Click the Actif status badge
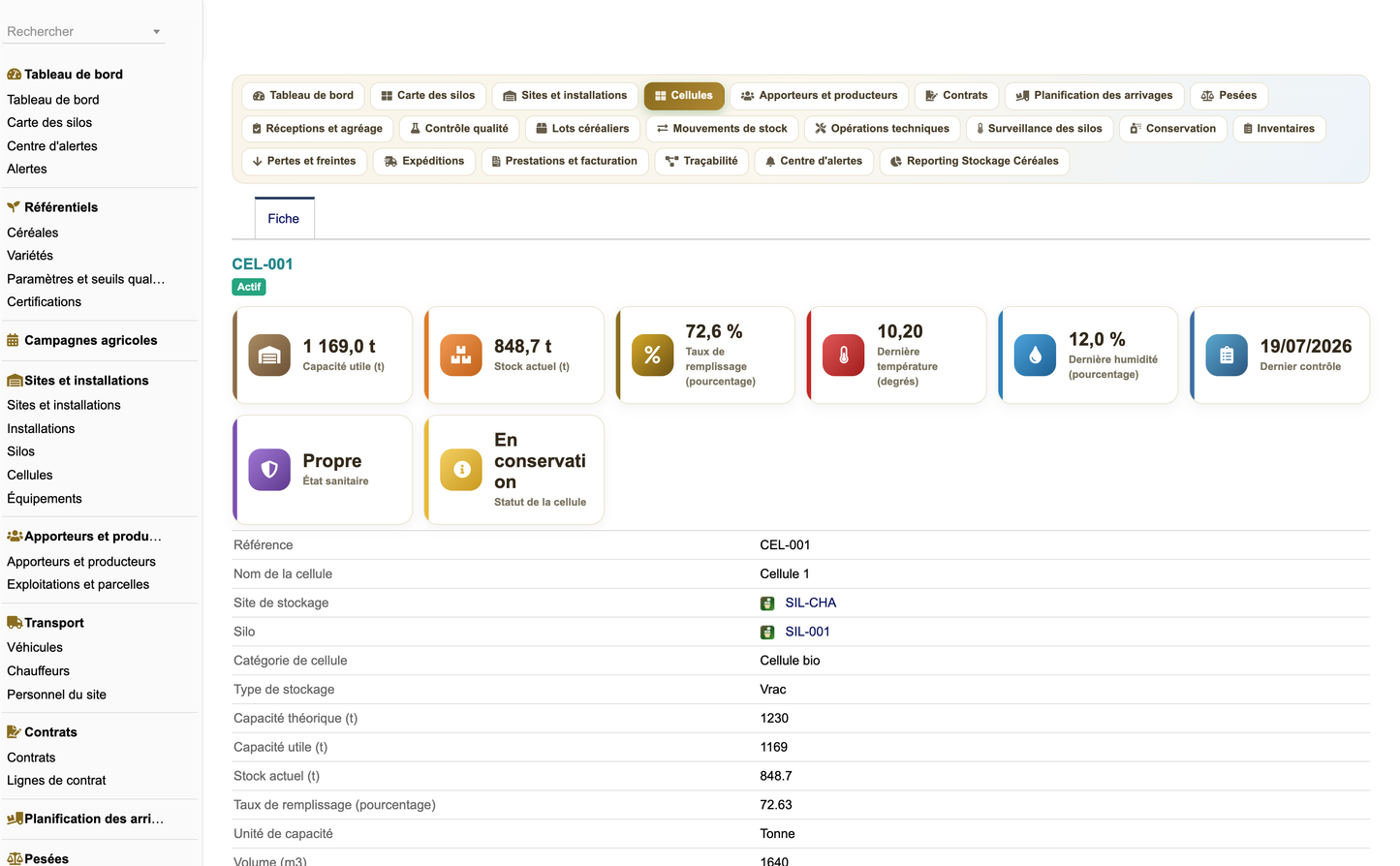Screen dimensions: 1400x866 tap(249, 287)
